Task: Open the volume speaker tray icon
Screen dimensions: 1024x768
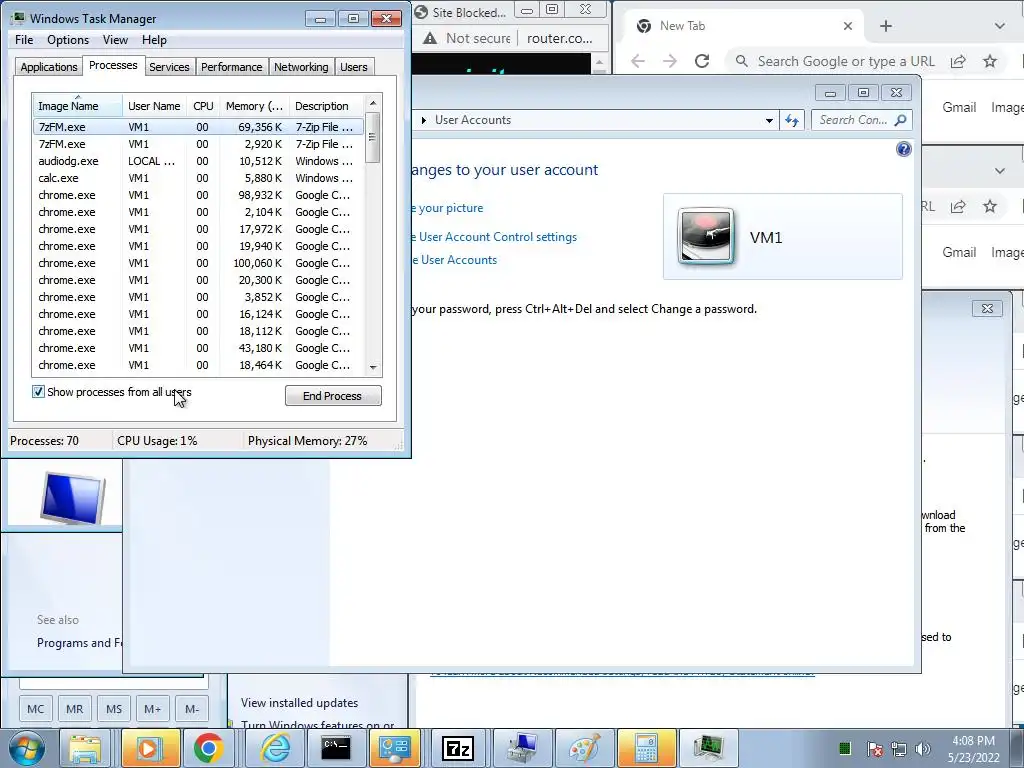Action: coord(923,749)
